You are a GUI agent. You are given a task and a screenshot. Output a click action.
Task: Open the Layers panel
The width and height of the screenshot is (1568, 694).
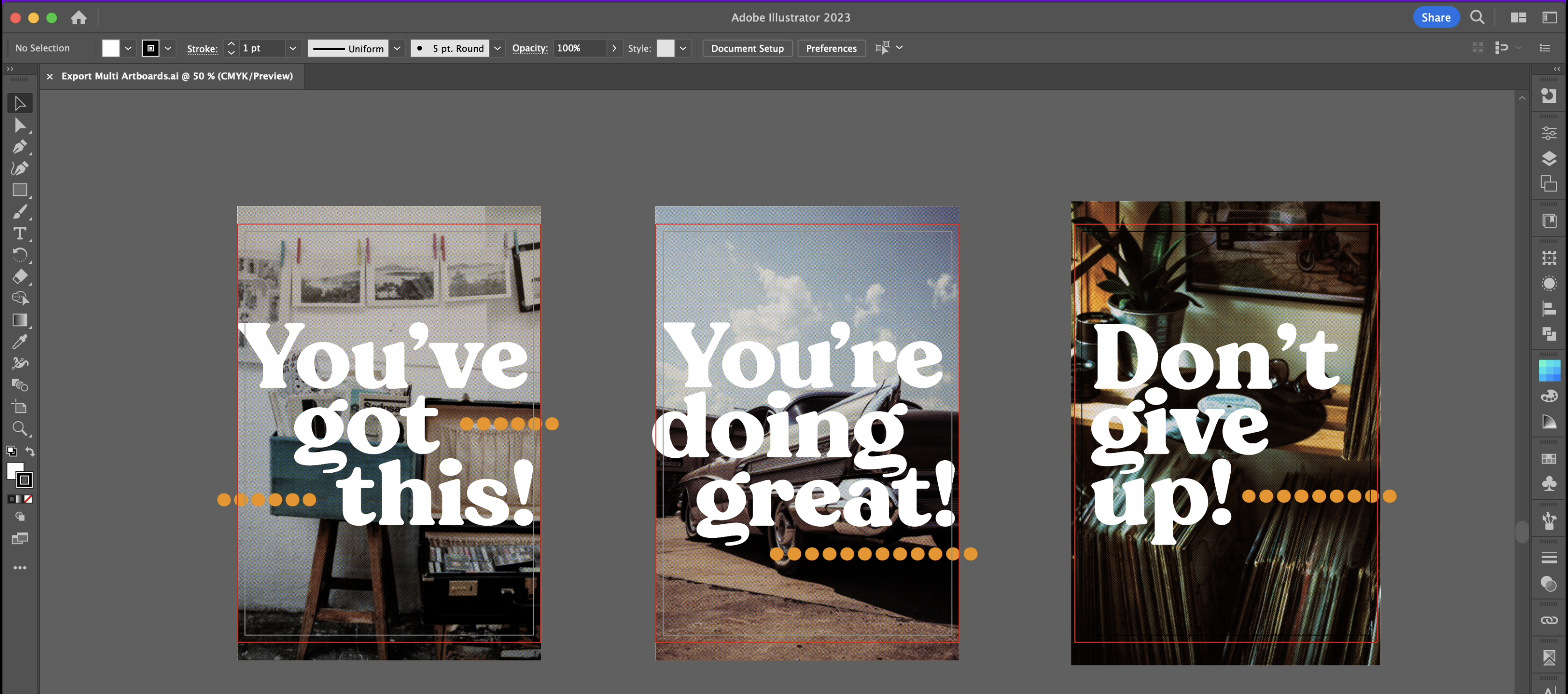(x=1548, y=159)
